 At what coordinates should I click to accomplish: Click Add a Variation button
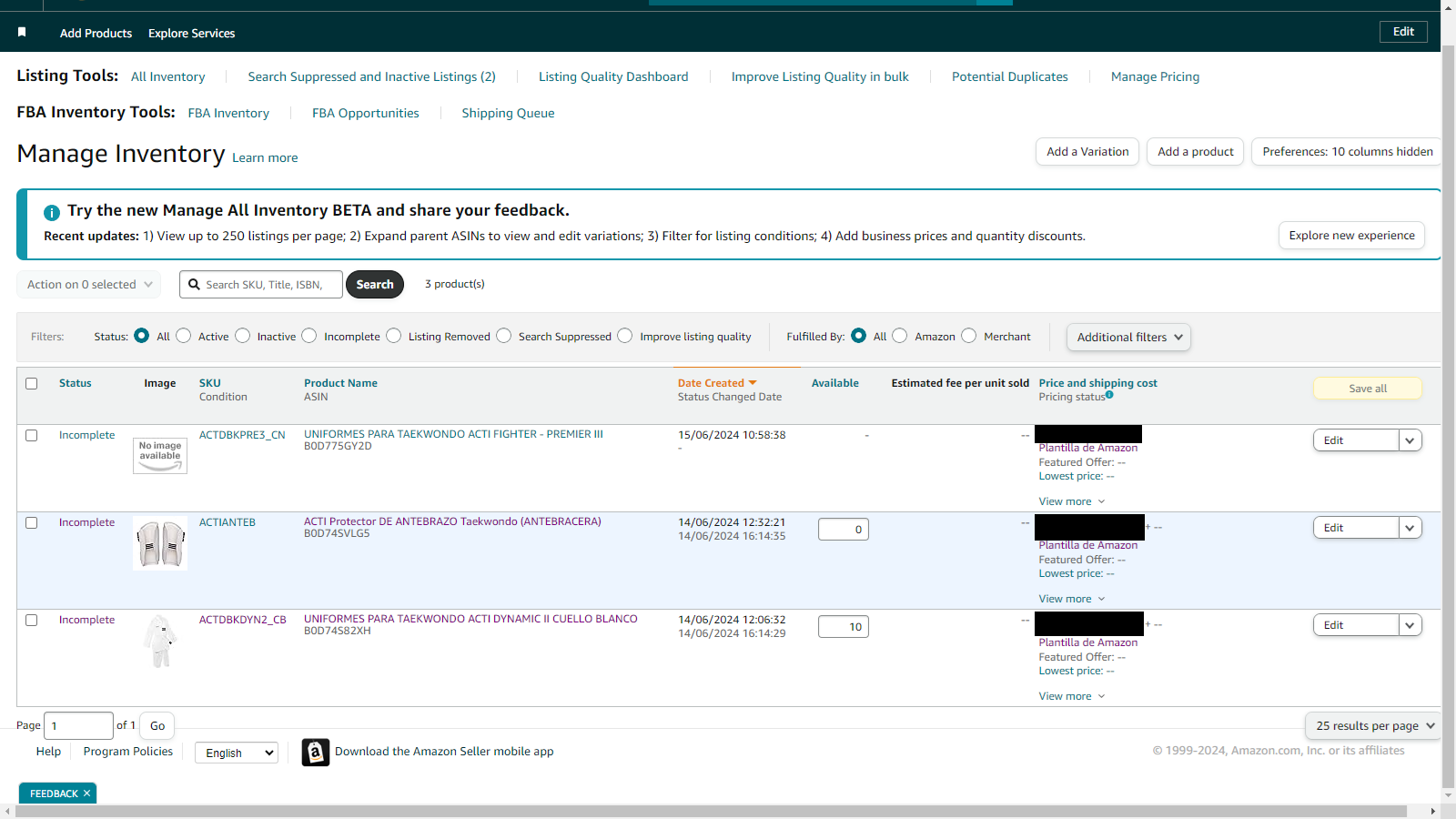click(x=1087, y=152)
